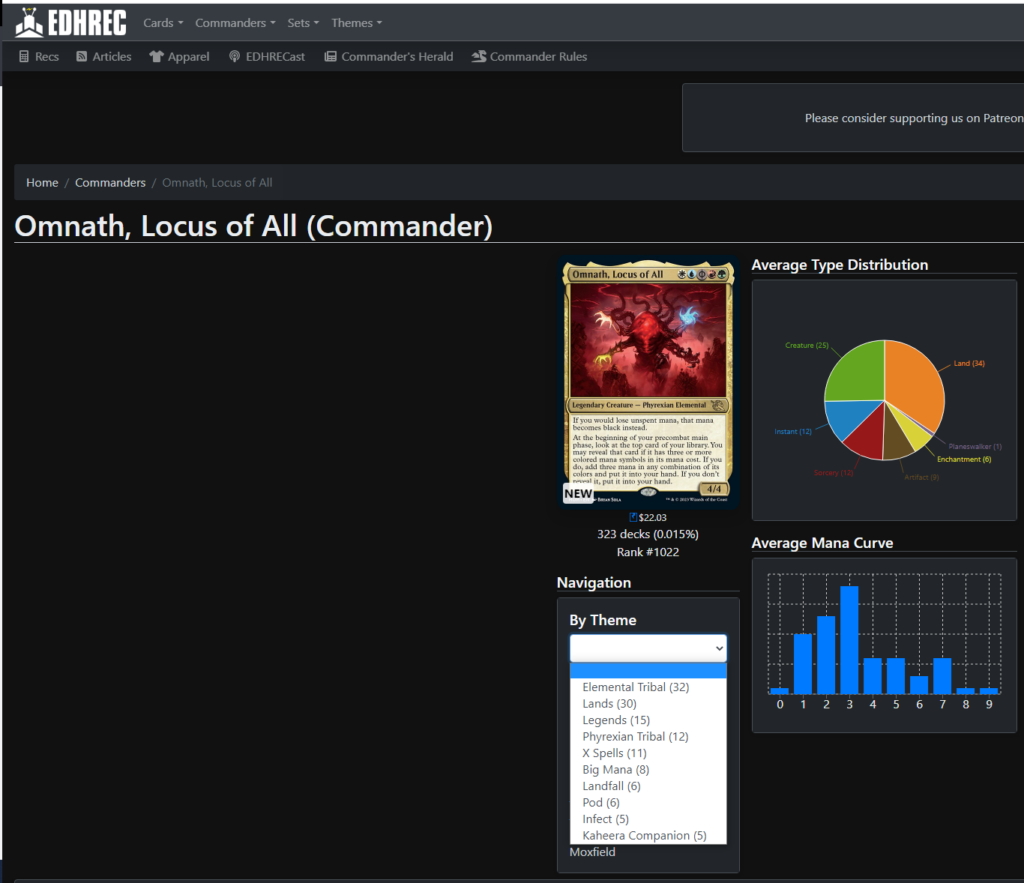
Task: Click the "Rank #1022" text
Action: 648,552
